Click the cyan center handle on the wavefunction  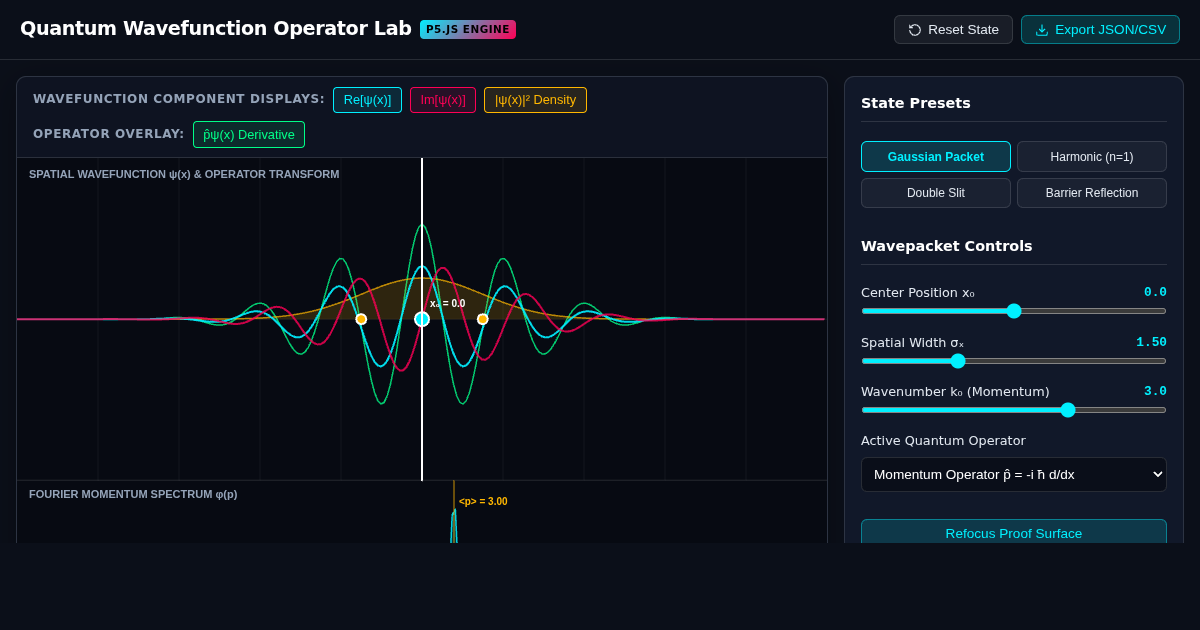pyautogui.click(x=422, y=319)
